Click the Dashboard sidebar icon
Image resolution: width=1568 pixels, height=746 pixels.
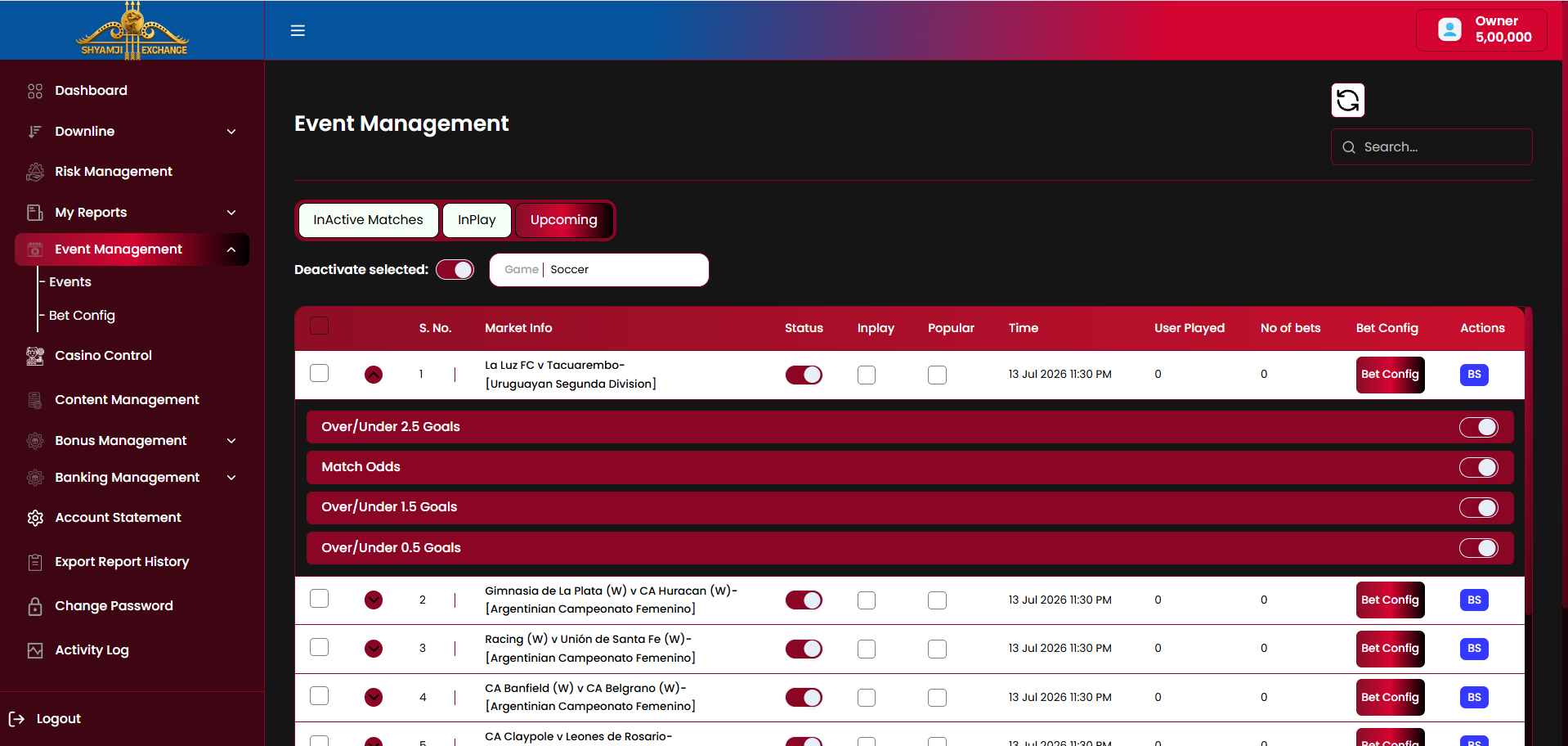click(x=35, y=91)
